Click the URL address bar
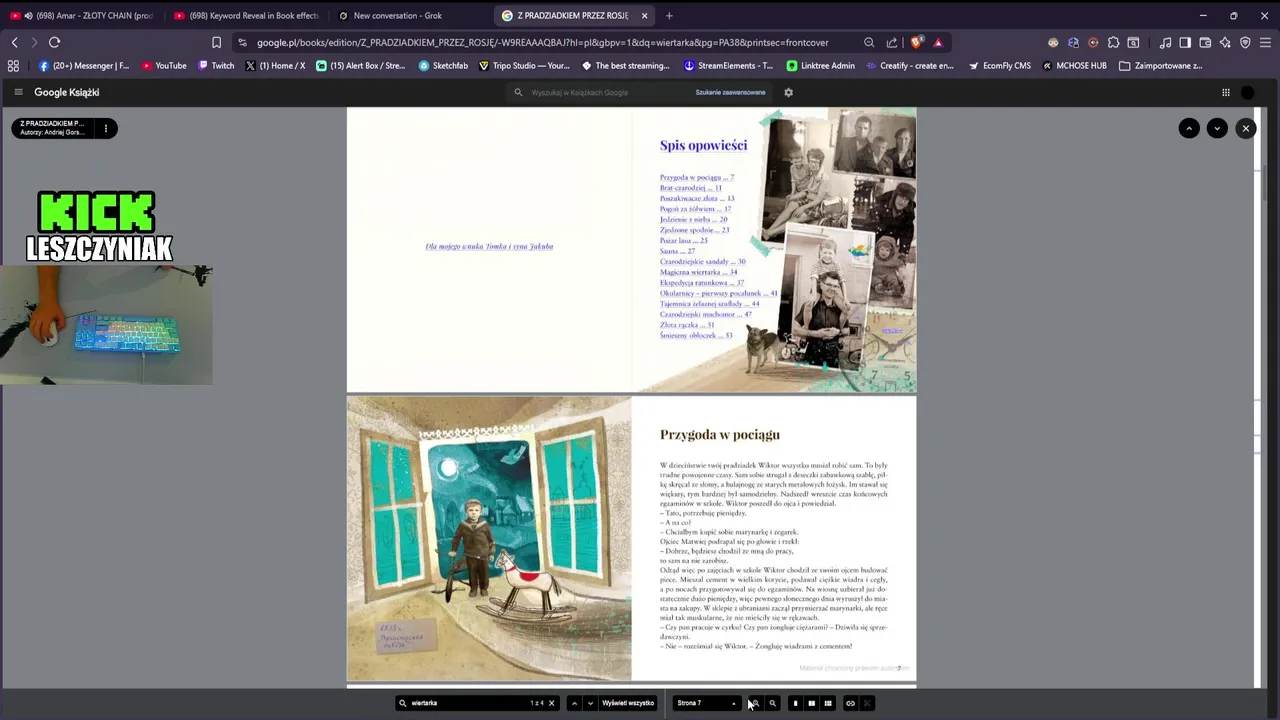Viewport: 1280px width, 720px height. click(542, 42)
